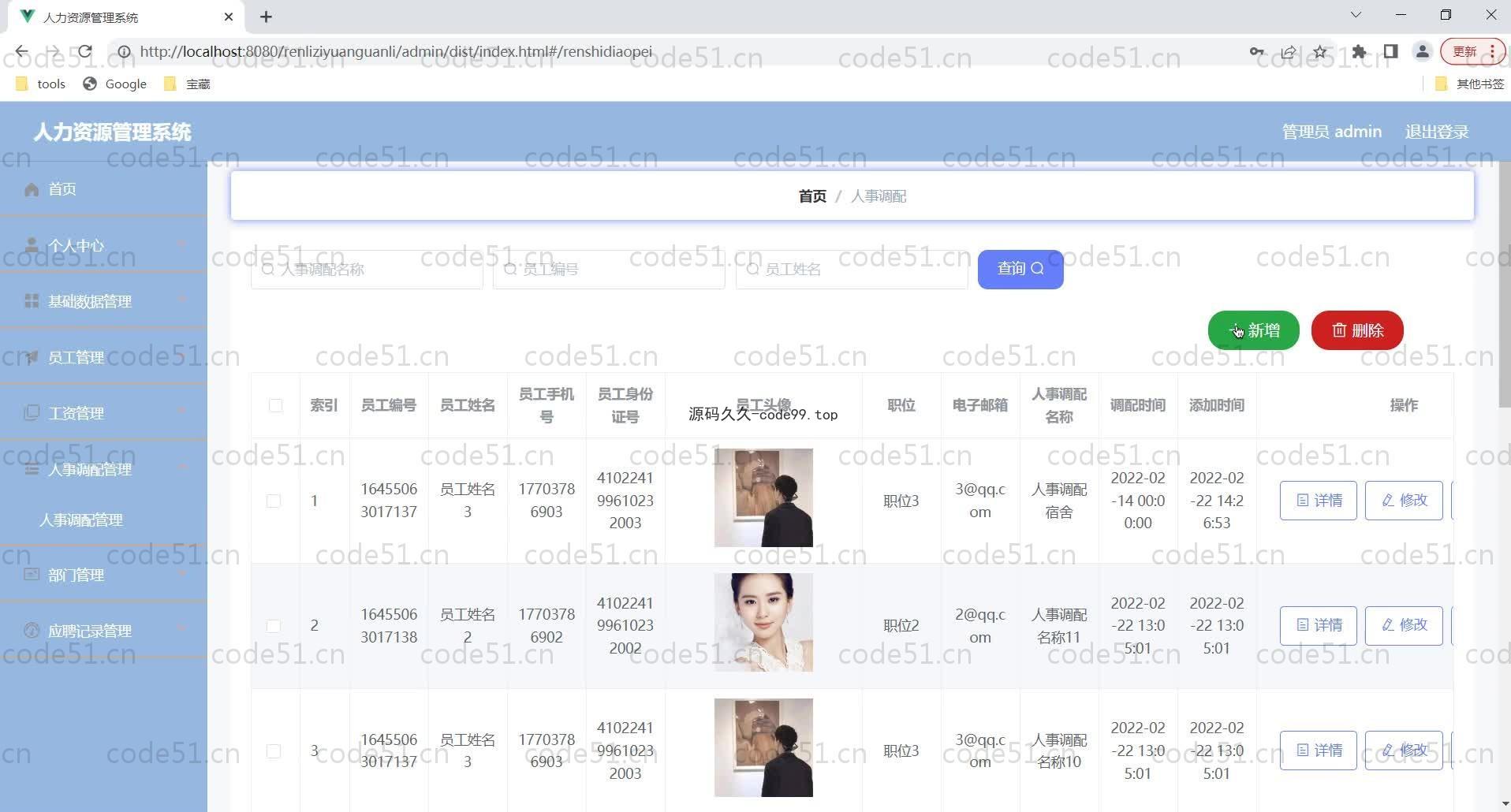Click 修改 for row 2

(x=1404, y=626)
